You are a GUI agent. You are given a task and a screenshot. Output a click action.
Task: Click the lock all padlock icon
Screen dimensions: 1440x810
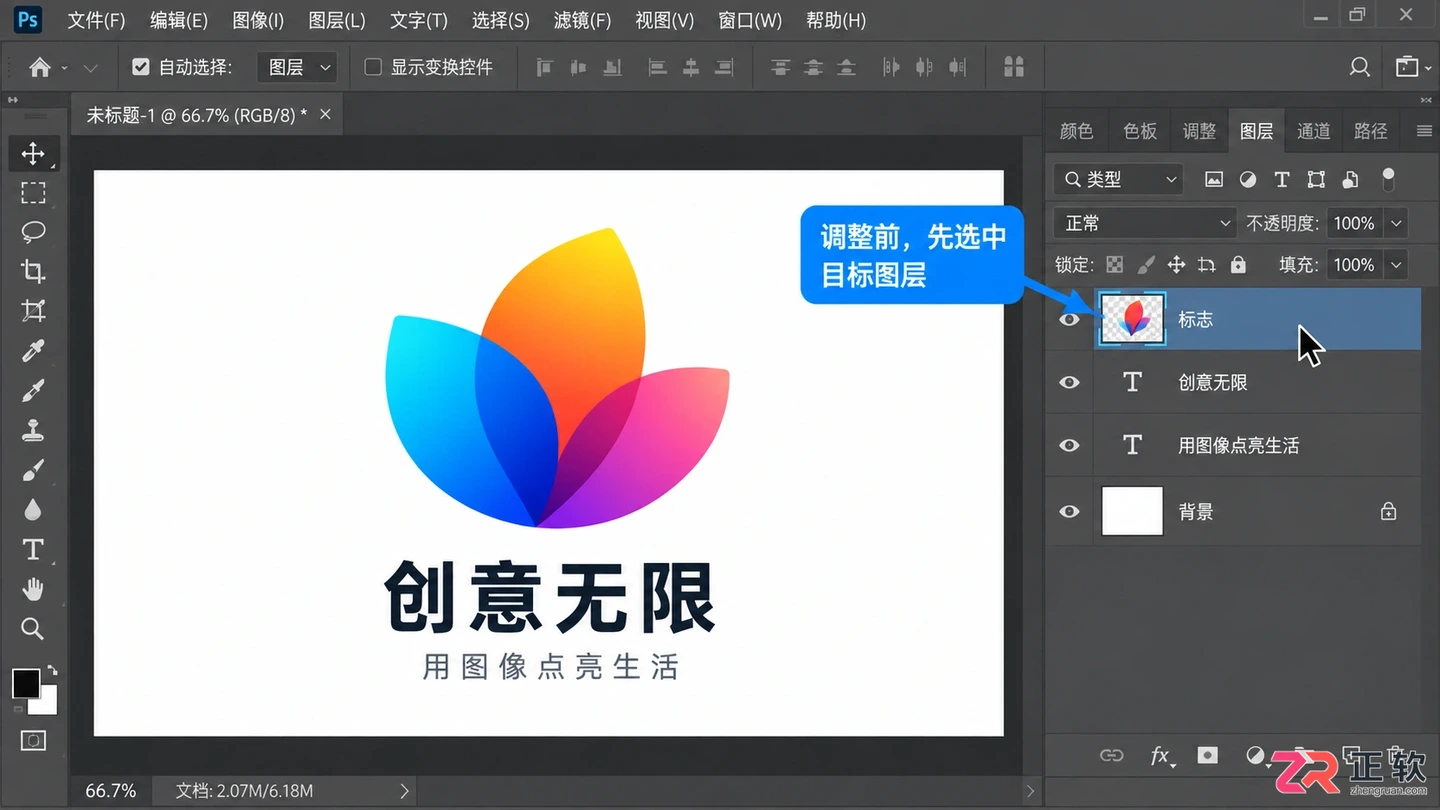tap(1238, 265)
